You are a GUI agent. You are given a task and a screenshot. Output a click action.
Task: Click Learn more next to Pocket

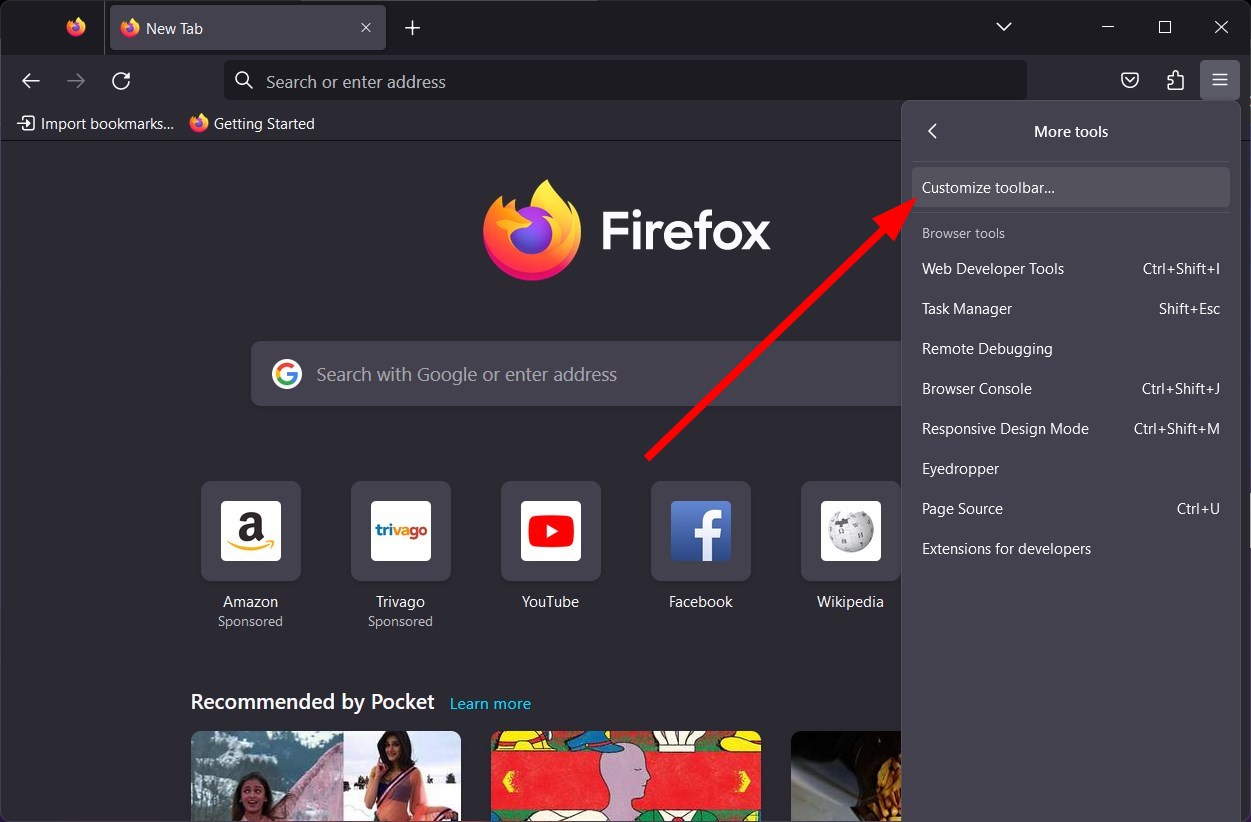pyautogui.click(x=490, y=704)
